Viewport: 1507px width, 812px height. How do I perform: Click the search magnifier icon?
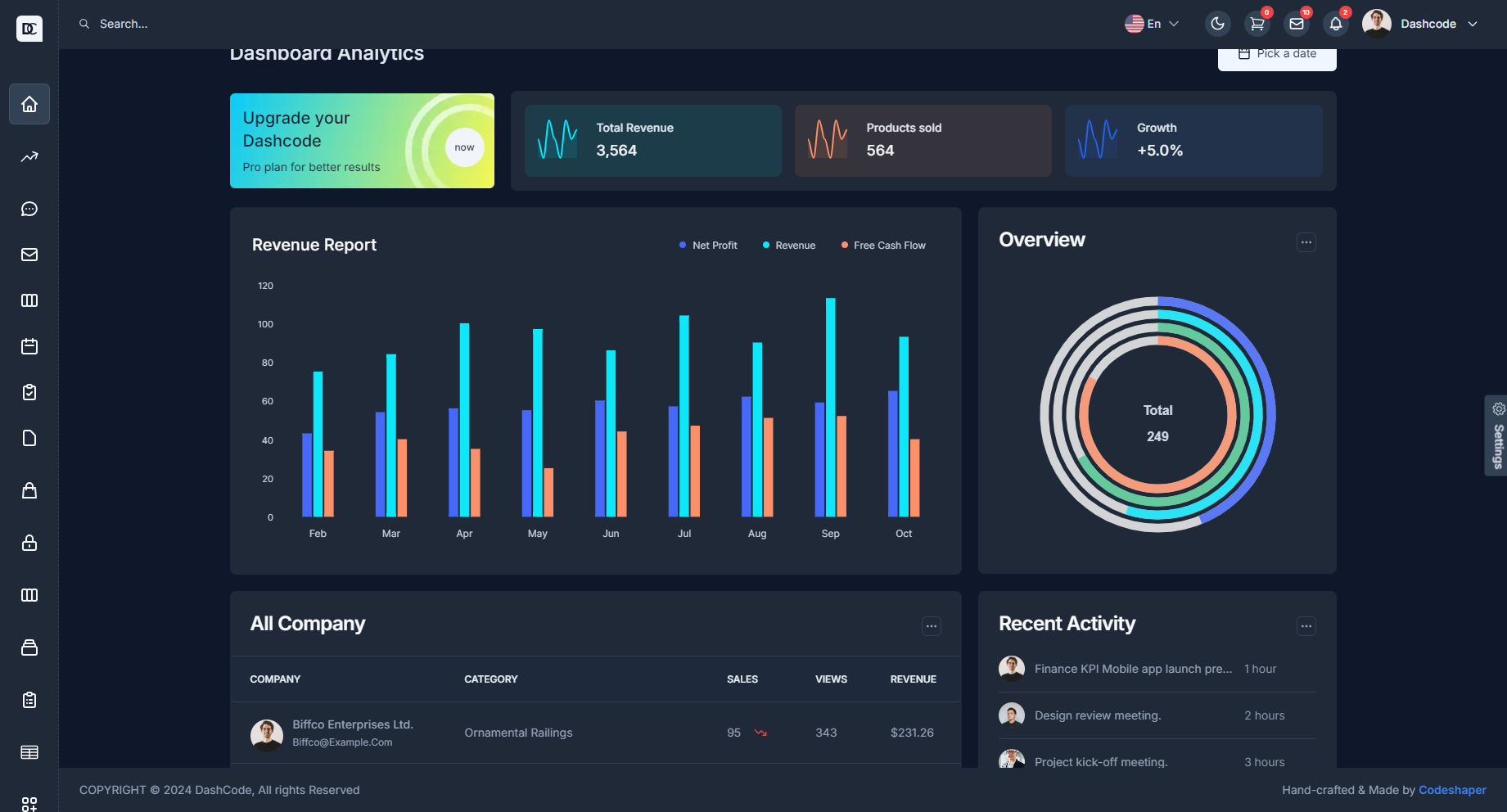(84, 24)
